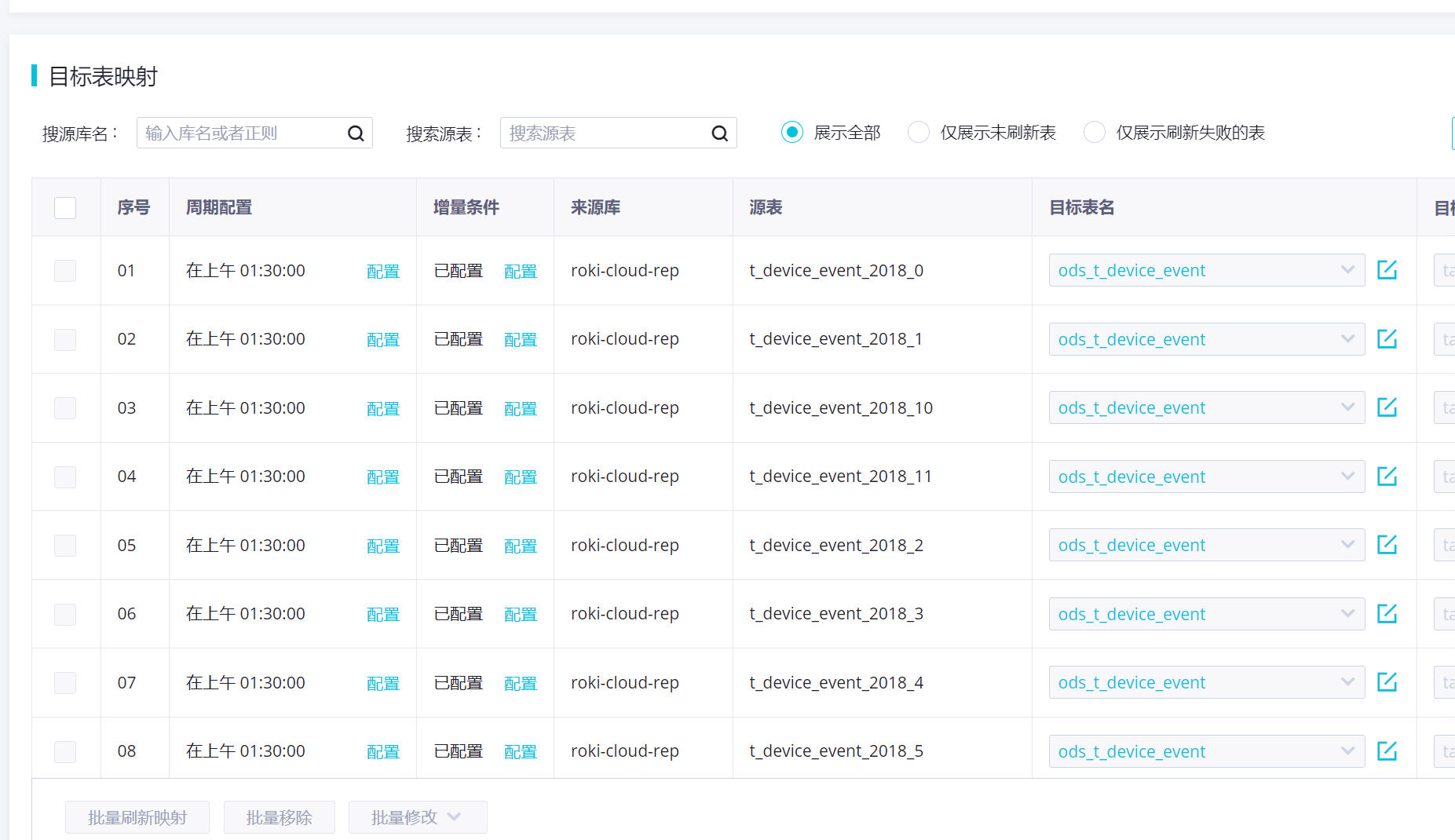The width and height of the screenshot is (1455, 840).
Task: Open 周期配置 配置 link for row 06
Action: click(x=383, y=614)
